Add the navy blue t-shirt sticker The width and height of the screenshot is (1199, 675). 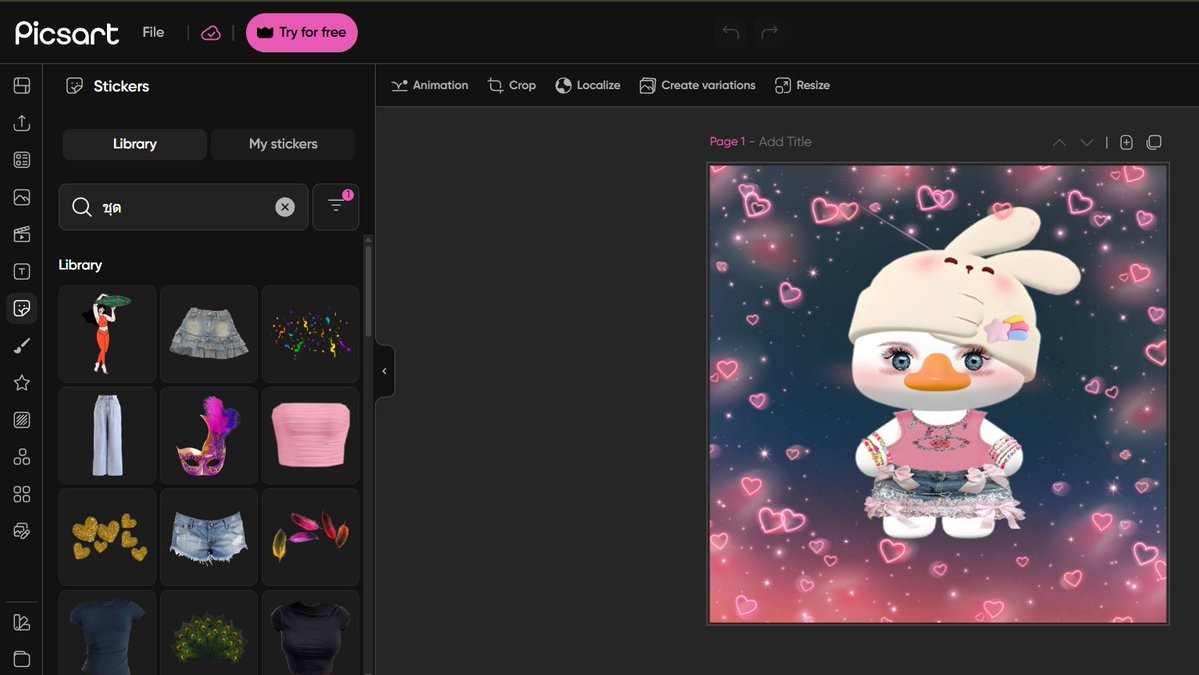click(x=107, y=633)
